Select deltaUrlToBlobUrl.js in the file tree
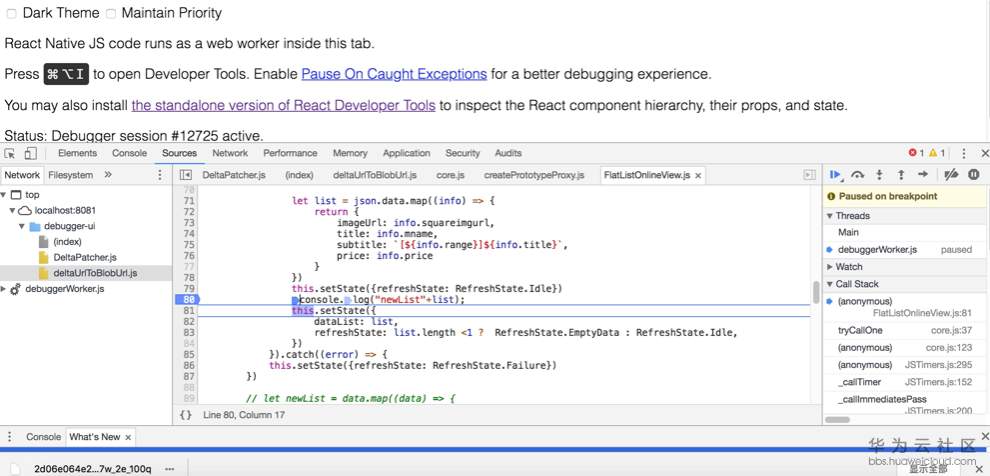 tap(95, 273)
